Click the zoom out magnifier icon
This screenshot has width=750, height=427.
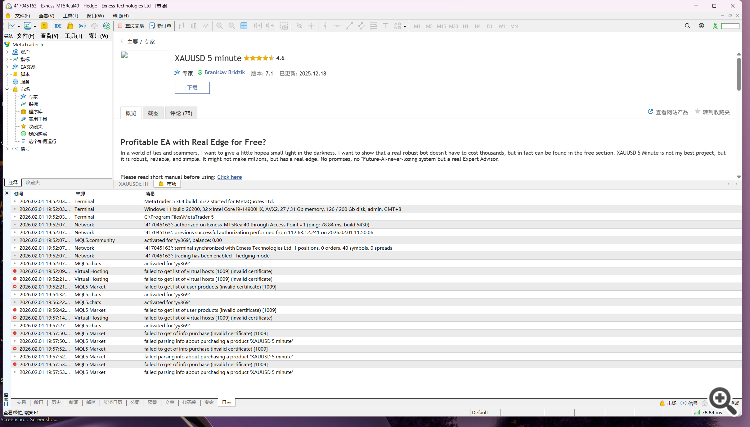coord(232,26)
